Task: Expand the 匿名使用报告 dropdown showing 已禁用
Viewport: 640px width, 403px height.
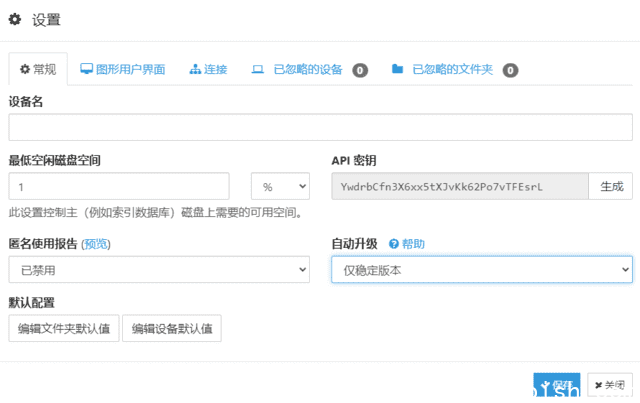Action: point(159,270)
